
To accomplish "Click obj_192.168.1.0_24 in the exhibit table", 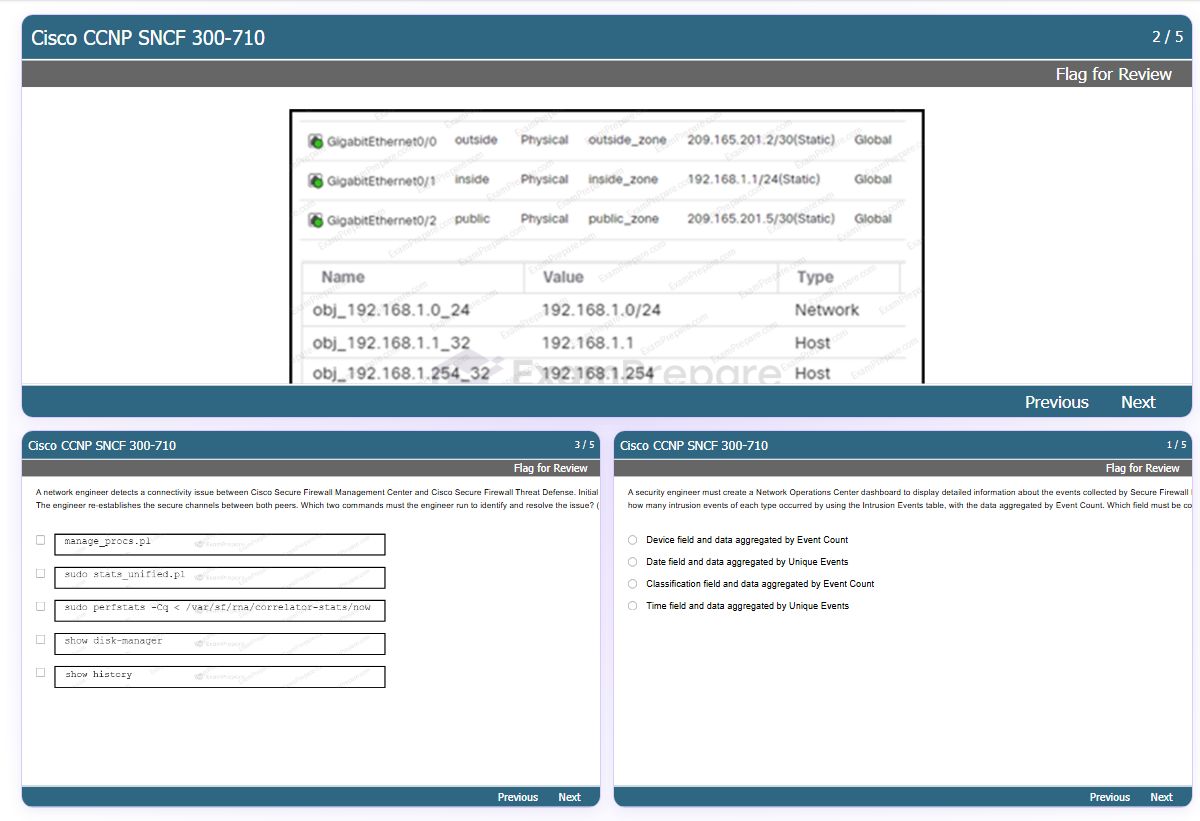I will [391, 310].
